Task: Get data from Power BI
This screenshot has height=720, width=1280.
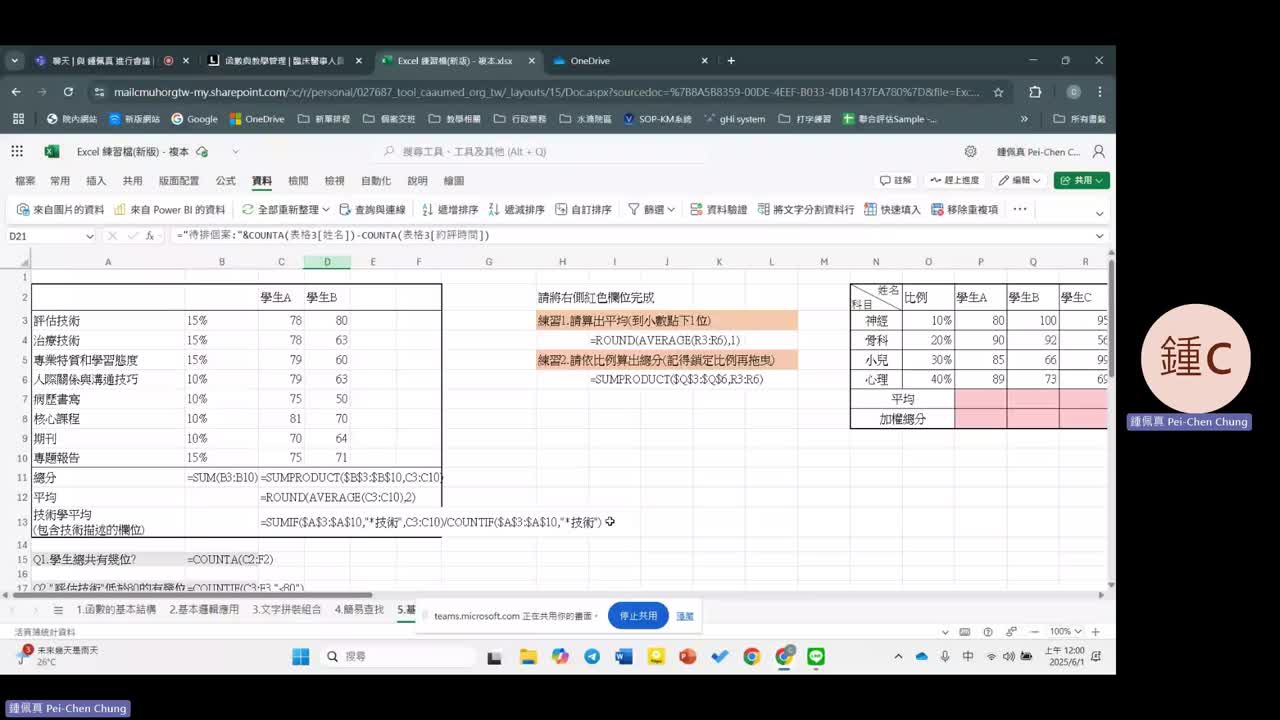Action: 170,210
